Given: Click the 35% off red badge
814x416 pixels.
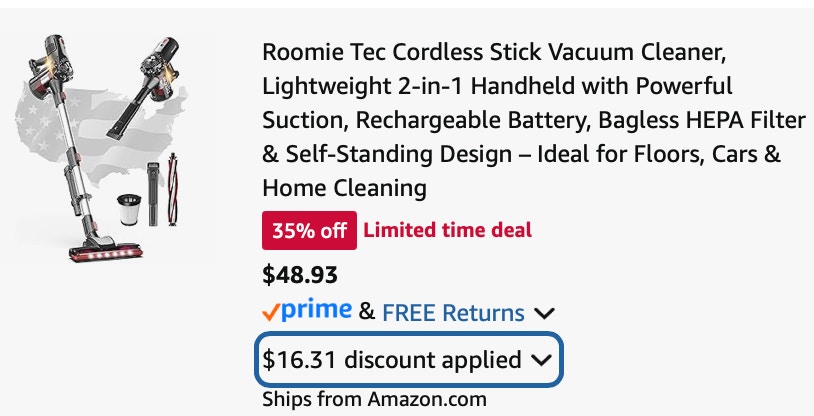Looking at the screenshot, I should click(309, 230).
